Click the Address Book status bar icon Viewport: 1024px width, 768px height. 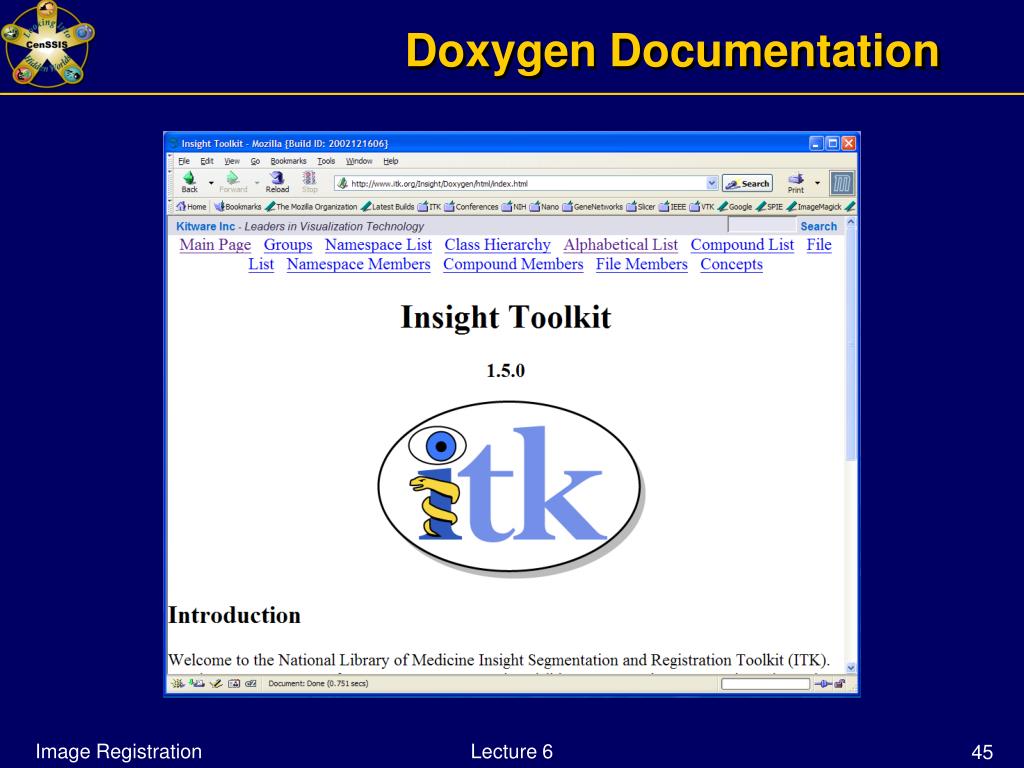tap(234, 683)
